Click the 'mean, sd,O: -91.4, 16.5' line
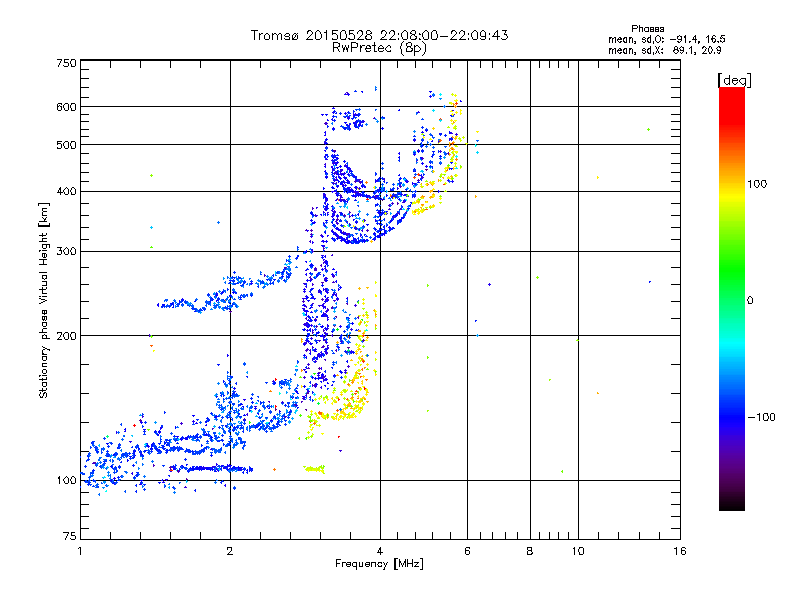This screenshot has width=800, height=600. [x=666, y=39]
